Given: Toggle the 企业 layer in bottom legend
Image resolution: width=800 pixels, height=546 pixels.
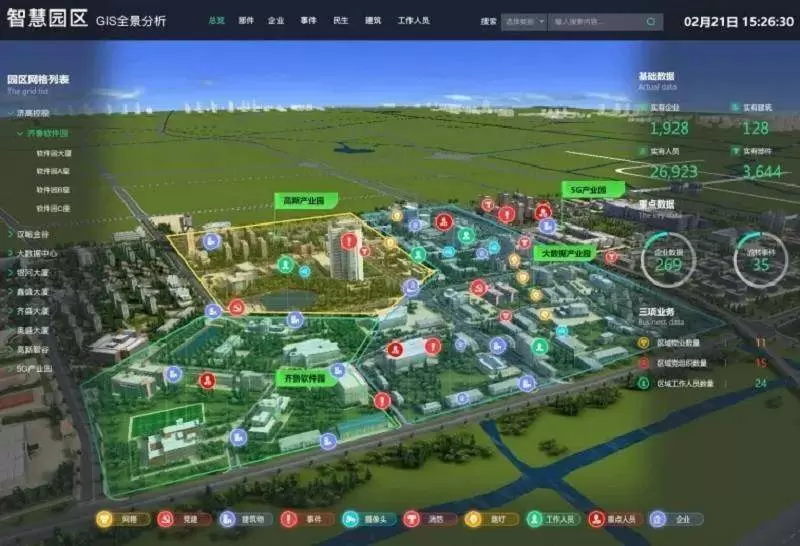Looking at the screenshot, I should [676, 519].
